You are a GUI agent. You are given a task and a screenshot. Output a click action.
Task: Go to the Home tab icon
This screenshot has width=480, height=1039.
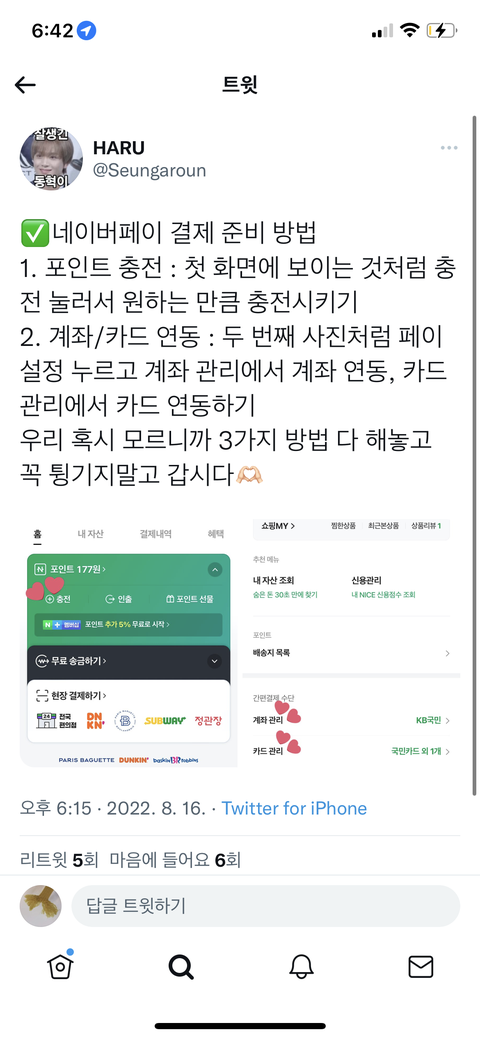coord(60,966)
